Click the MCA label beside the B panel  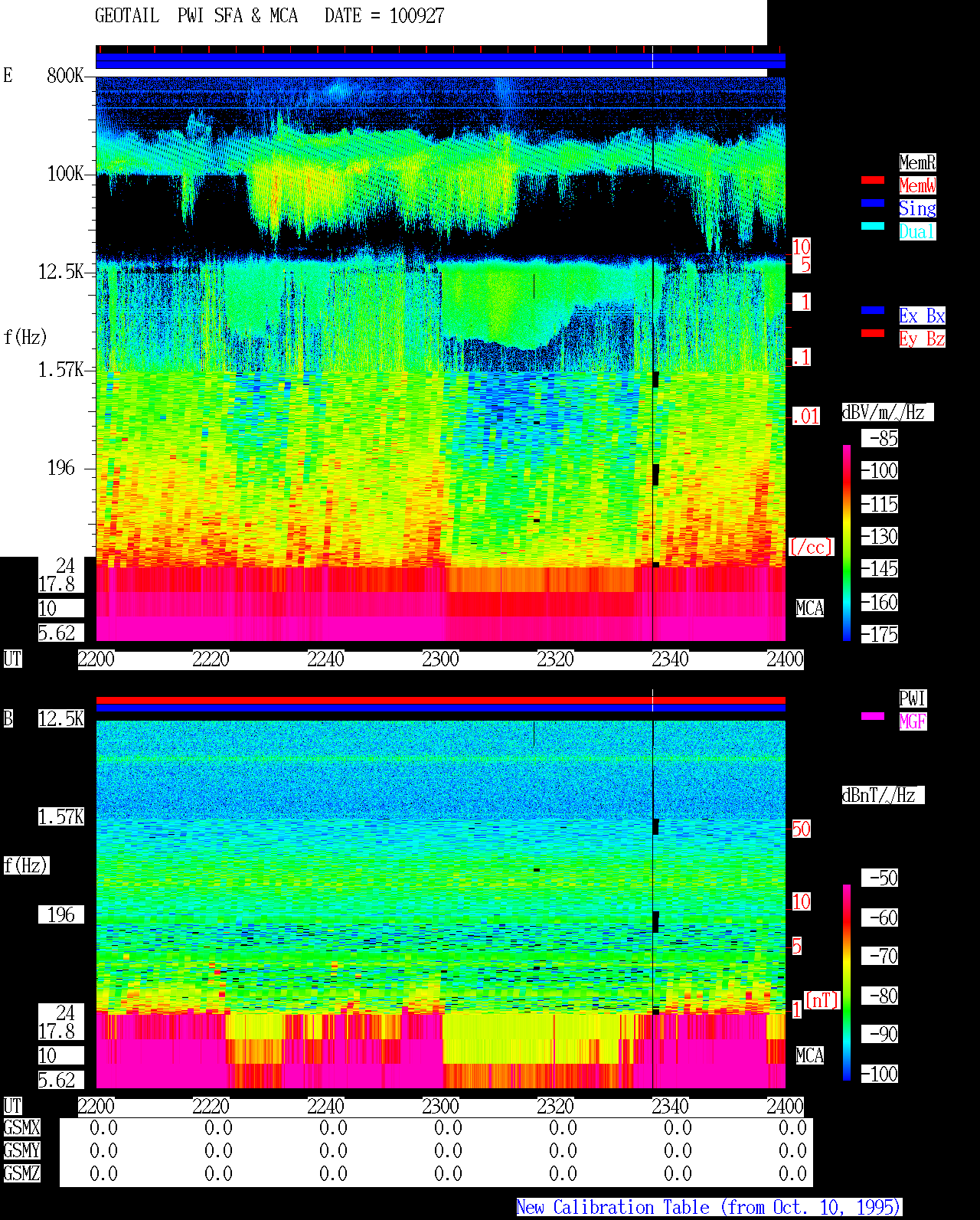pos(810,1055)
